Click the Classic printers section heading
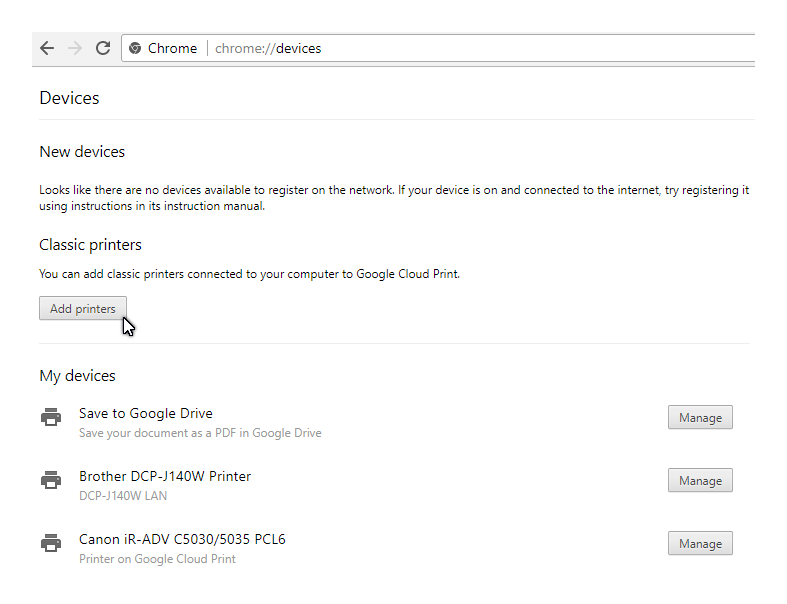Screen dimensions: 787x604 point(90,244)
